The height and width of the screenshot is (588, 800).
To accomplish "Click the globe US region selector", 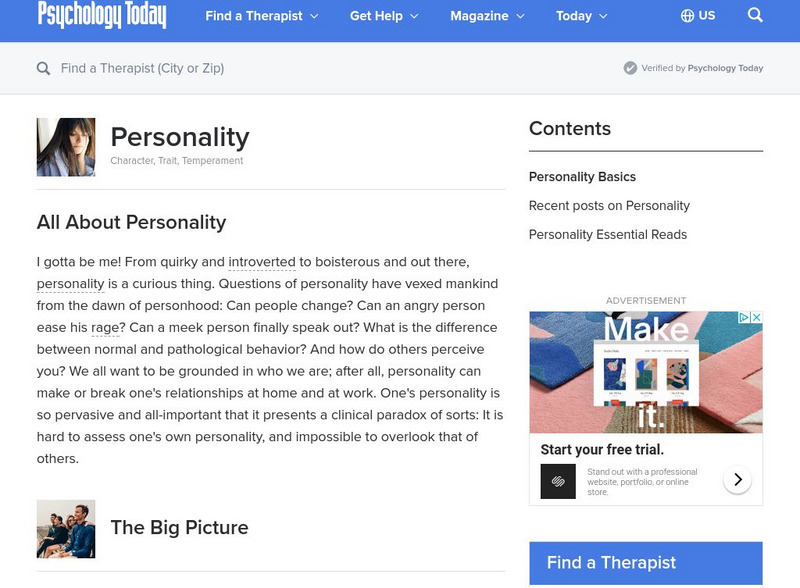I will pos(697,16).
